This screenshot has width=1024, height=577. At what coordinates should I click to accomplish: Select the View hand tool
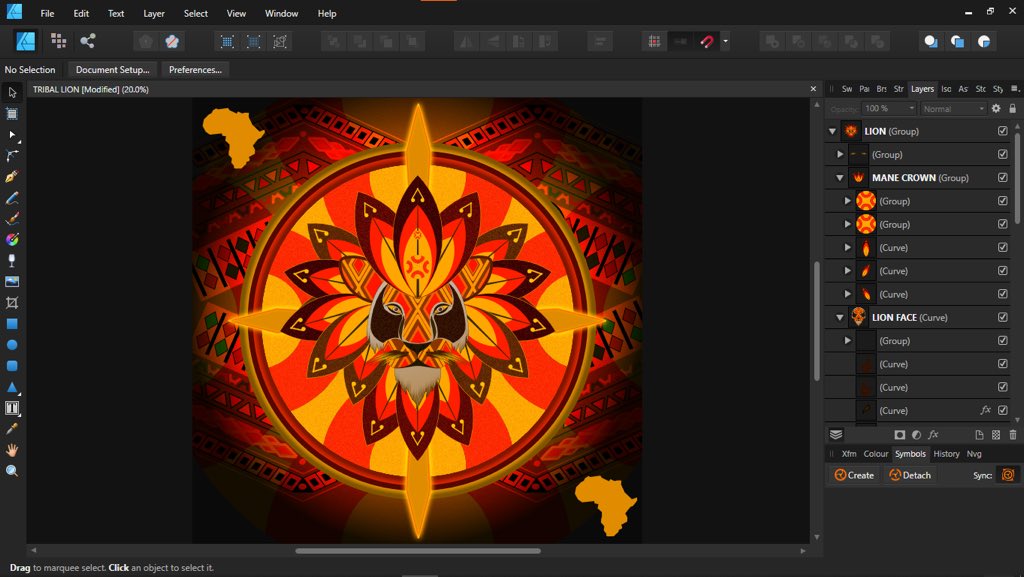(12, 450)
